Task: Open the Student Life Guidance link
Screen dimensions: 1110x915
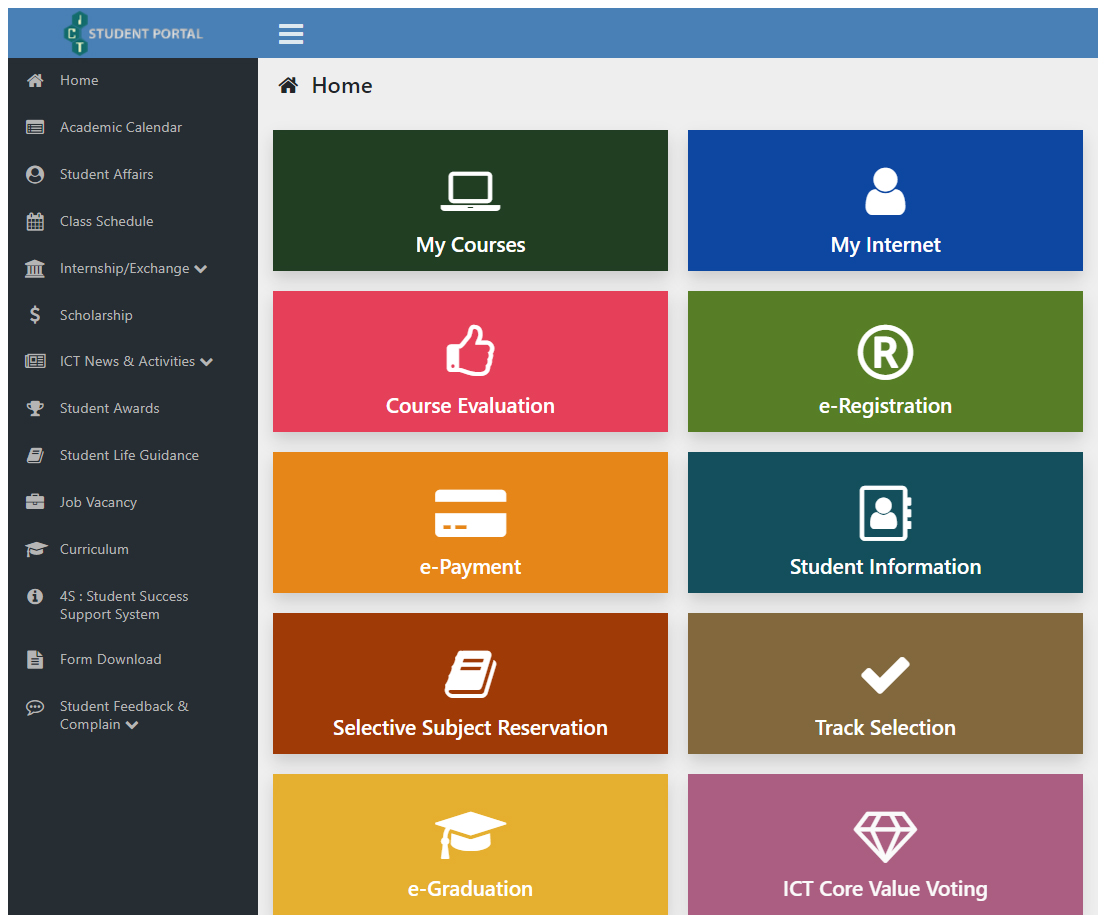Action: point(129,455)
